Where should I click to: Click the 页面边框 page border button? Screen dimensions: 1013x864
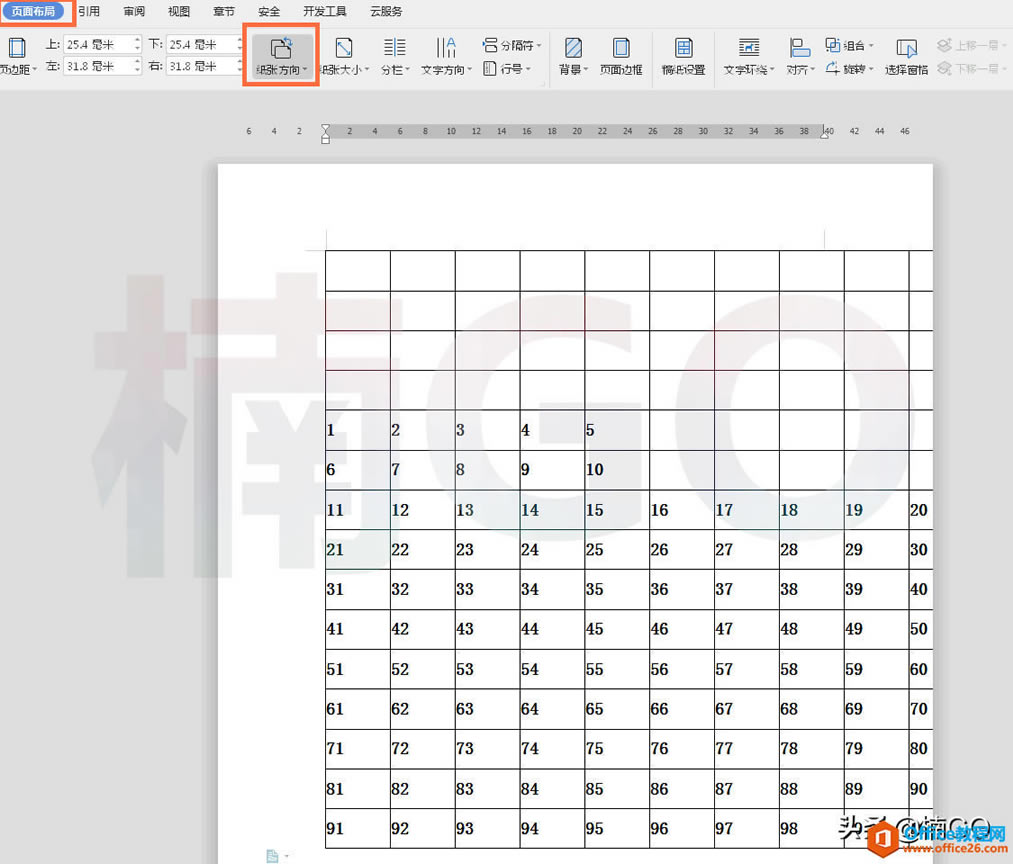tap(621, 56)
